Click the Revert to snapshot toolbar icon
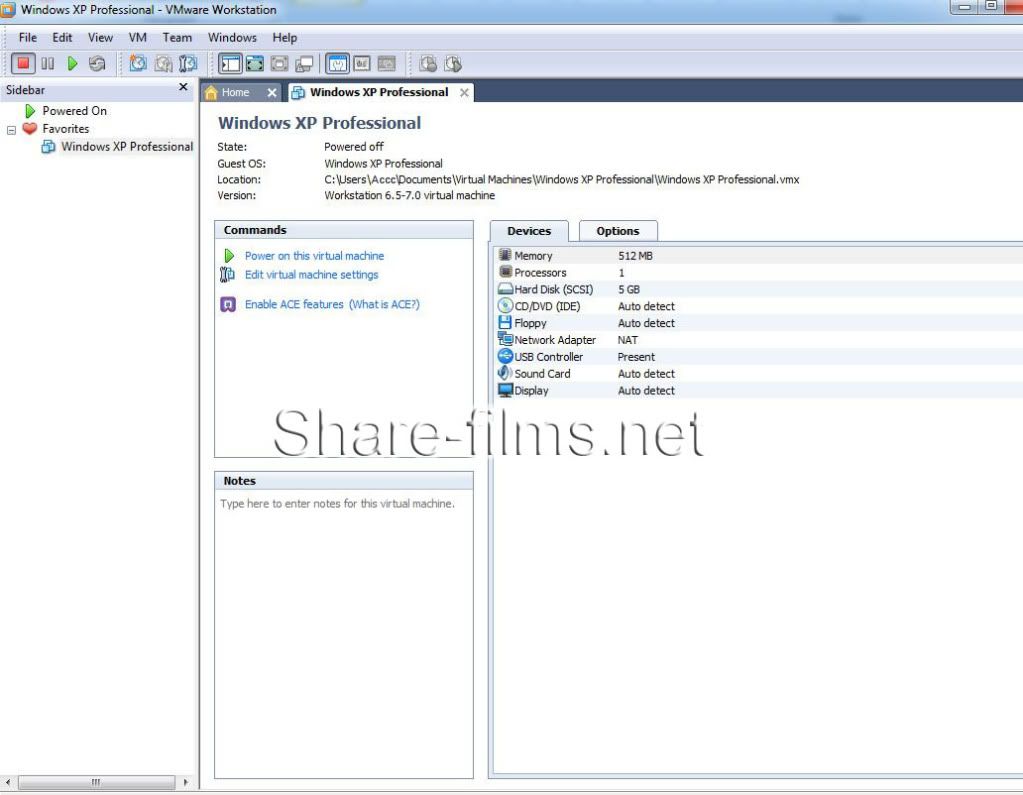The width and height of the screenshot is (1023, 795). [163, 63]
